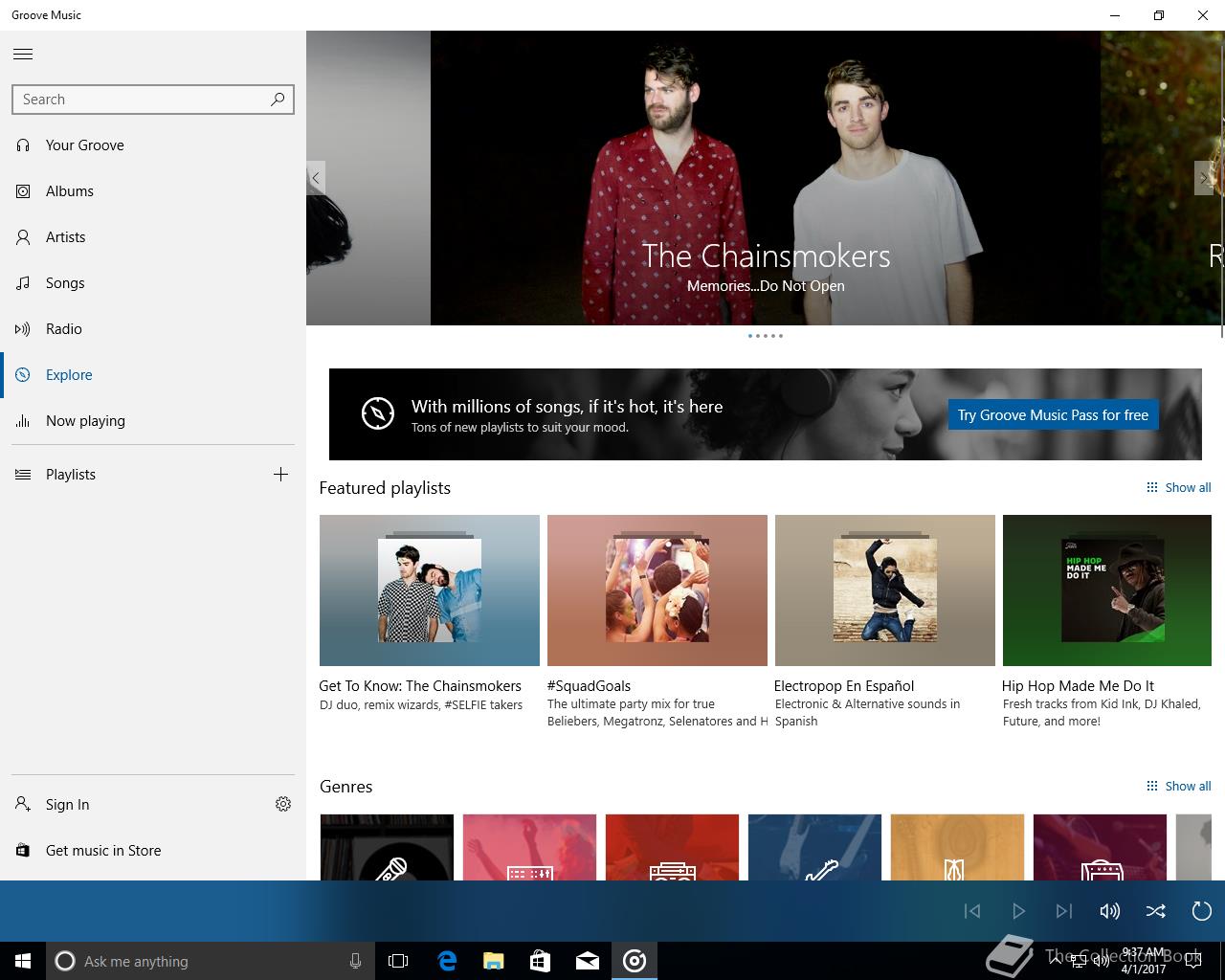Open Get music in Store
The image size is (1225, 980).
[153, 851]
